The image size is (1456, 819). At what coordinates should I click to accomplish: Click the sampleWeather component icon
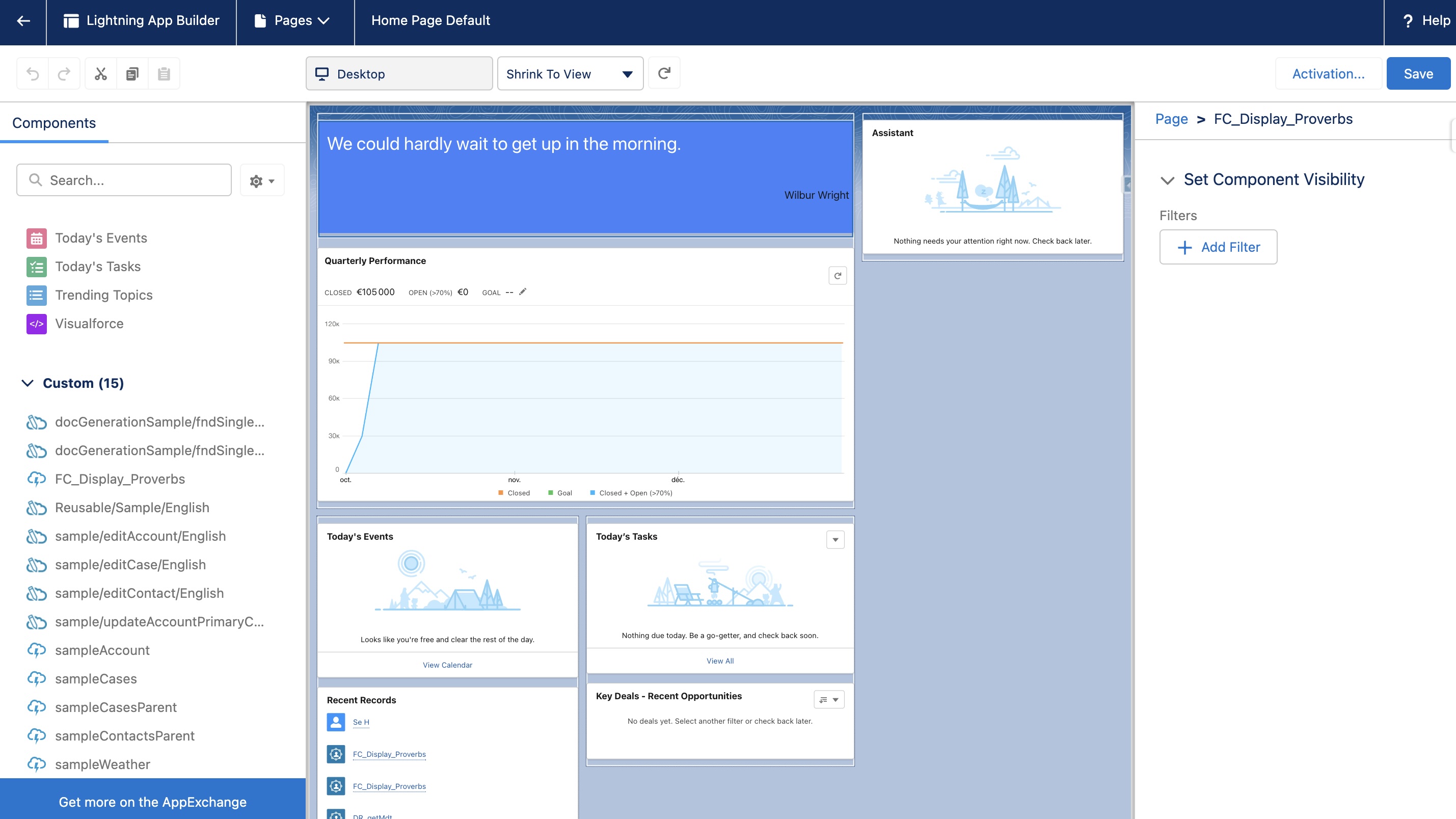point(37,764)
